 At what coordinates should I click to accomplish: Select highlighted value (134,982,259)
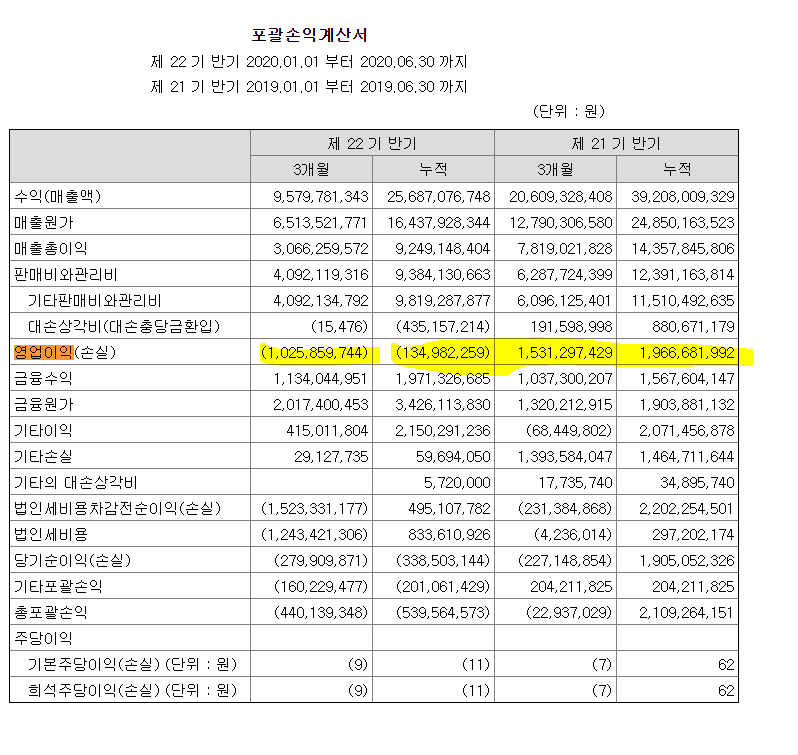442,352
